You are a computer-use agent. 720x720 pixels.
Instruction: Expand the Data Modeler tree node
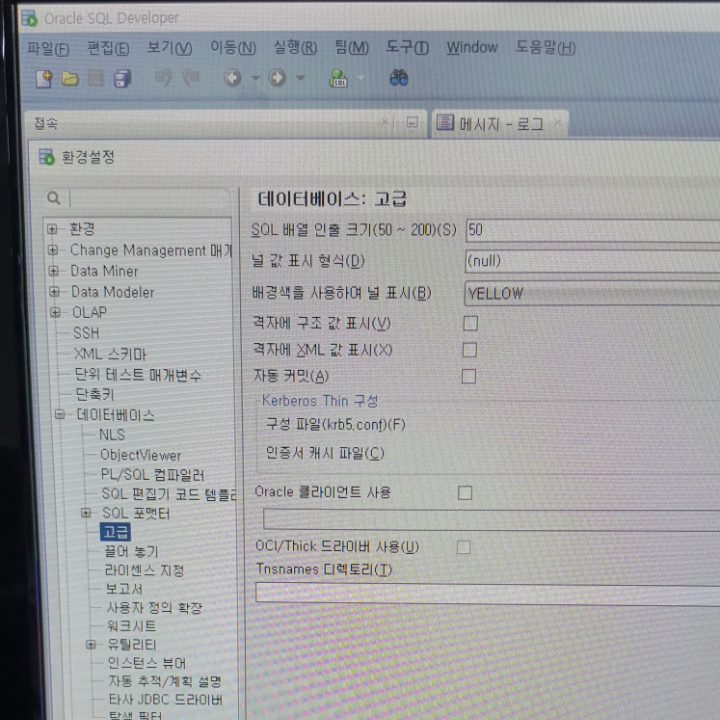tap(54, 292)
